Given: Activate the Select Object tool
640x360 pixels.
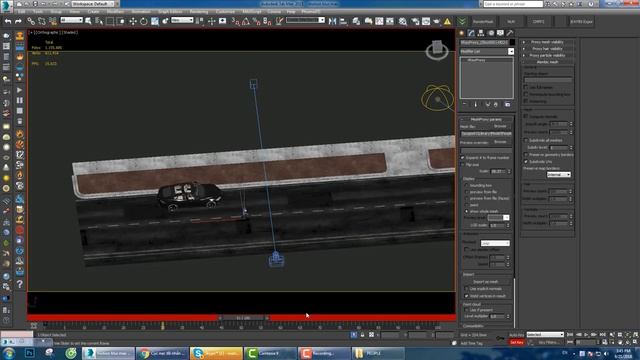Looking at the screenshot, I should (x=89, y=21).
